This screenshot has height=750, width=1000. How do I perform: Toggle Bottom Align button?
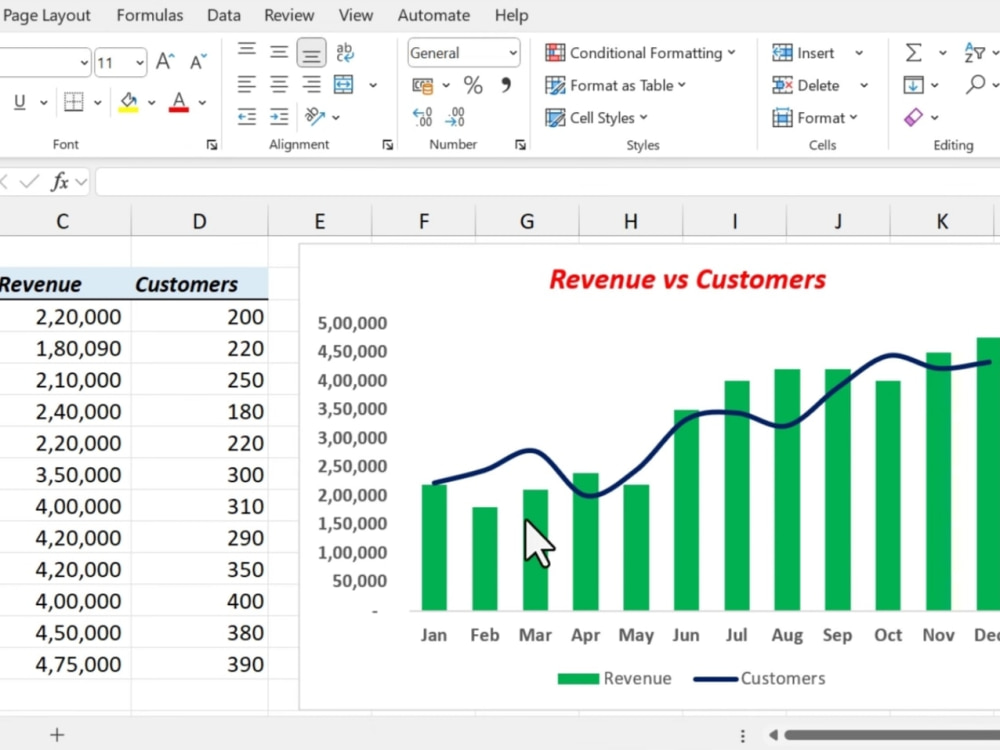coord(311,53)
